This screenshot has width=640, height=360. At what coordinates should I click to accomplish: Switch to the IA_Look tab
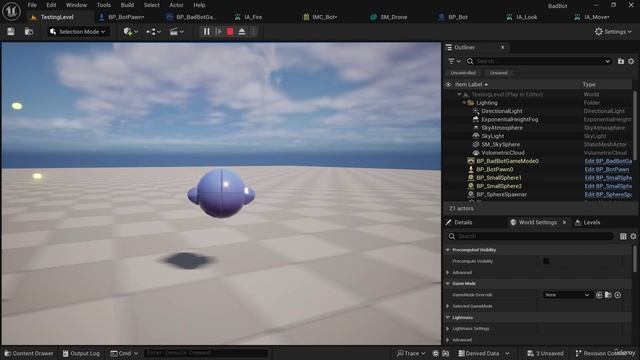click(x=527, y=17)
